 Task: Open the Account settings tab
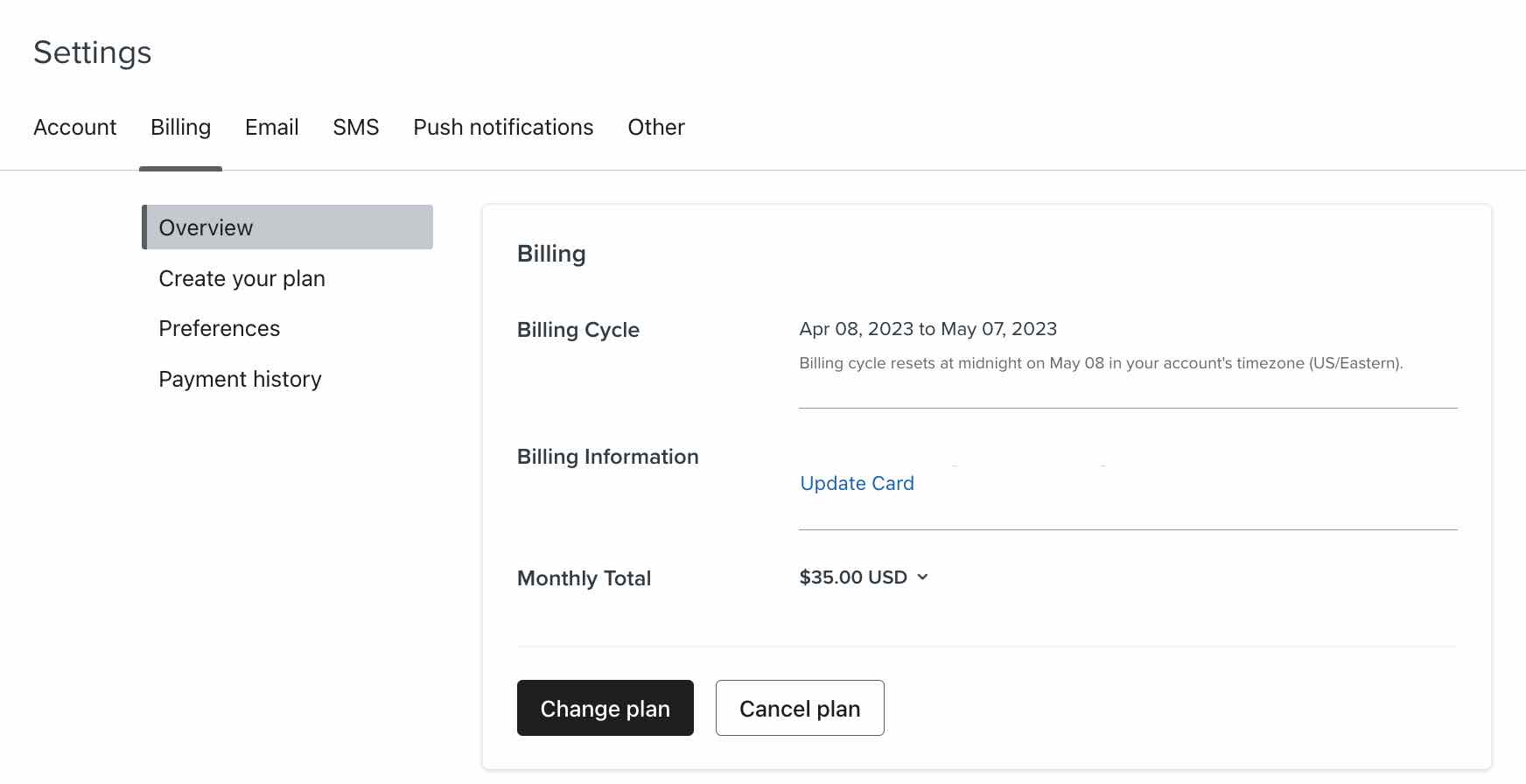pyautogui.click(x=75, y=128)
